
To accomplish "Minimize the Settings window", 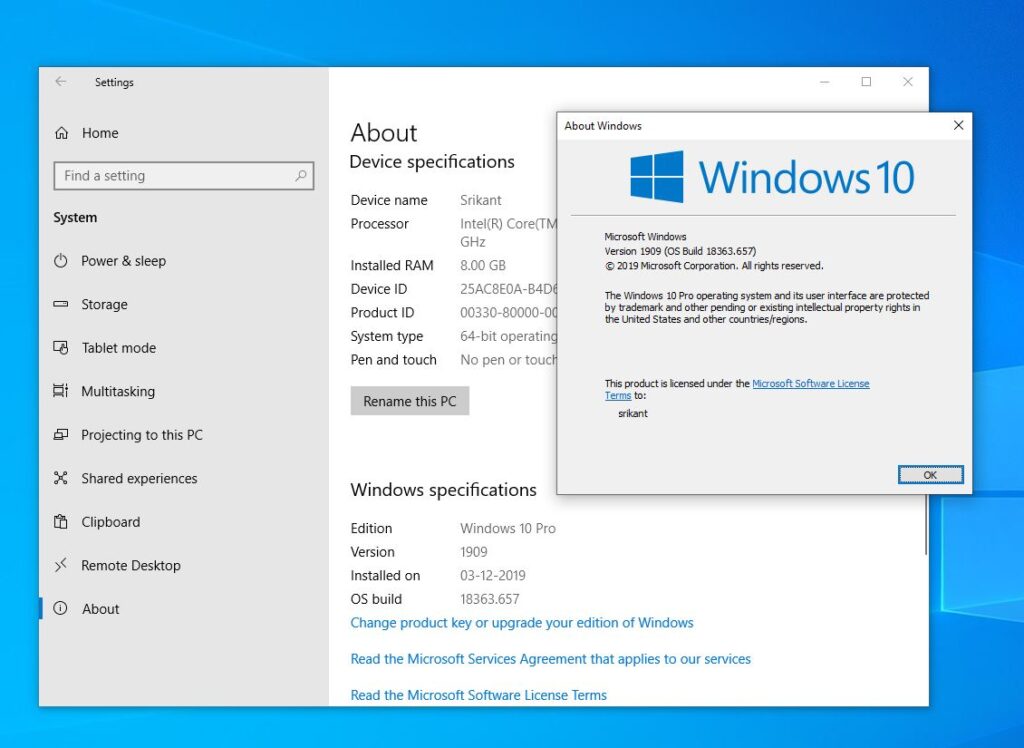I will tap(825, 82).
